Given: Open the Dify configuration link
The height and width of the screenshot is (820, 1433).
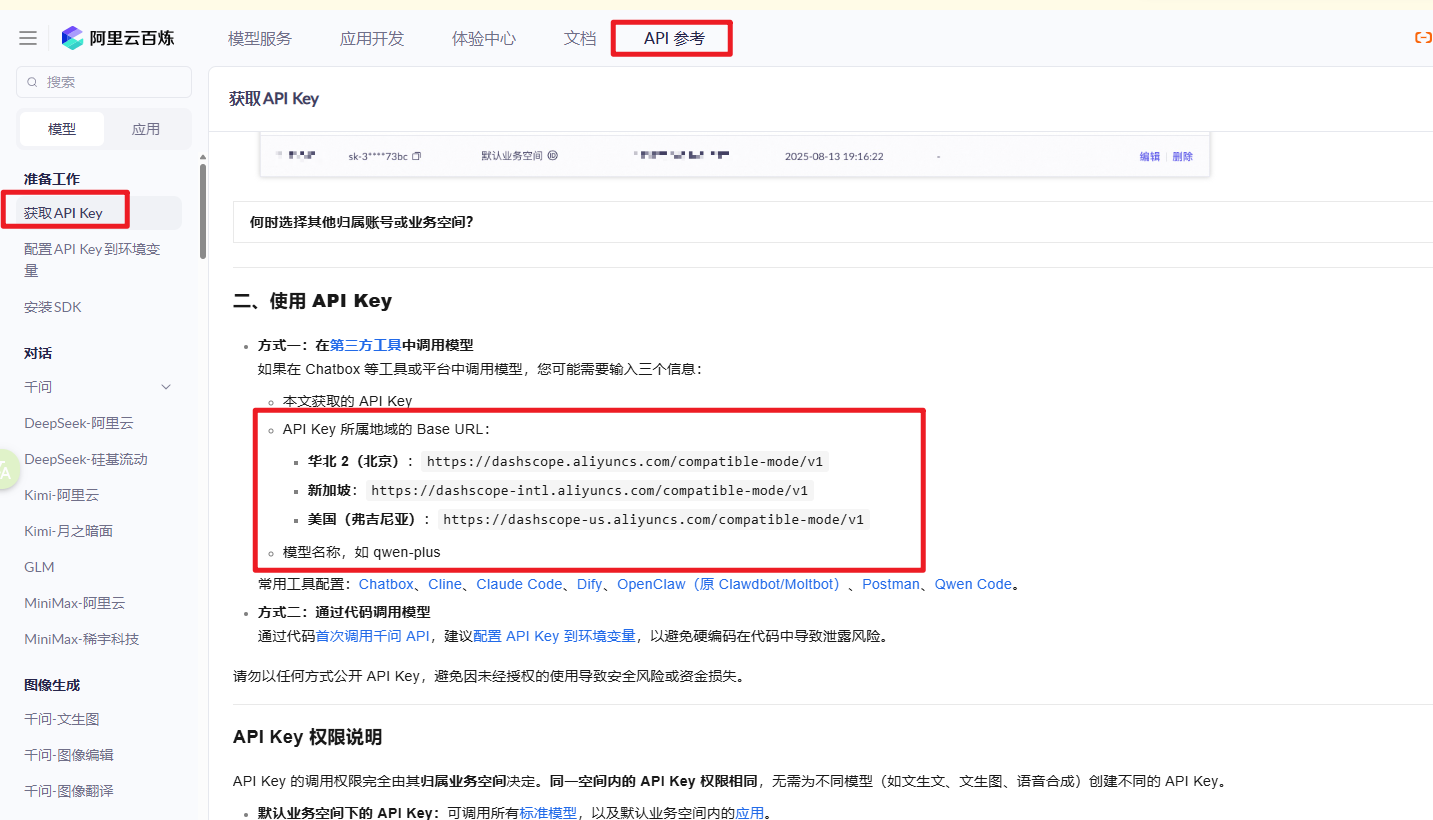Looking at the screenshot, I should point(590,584).
